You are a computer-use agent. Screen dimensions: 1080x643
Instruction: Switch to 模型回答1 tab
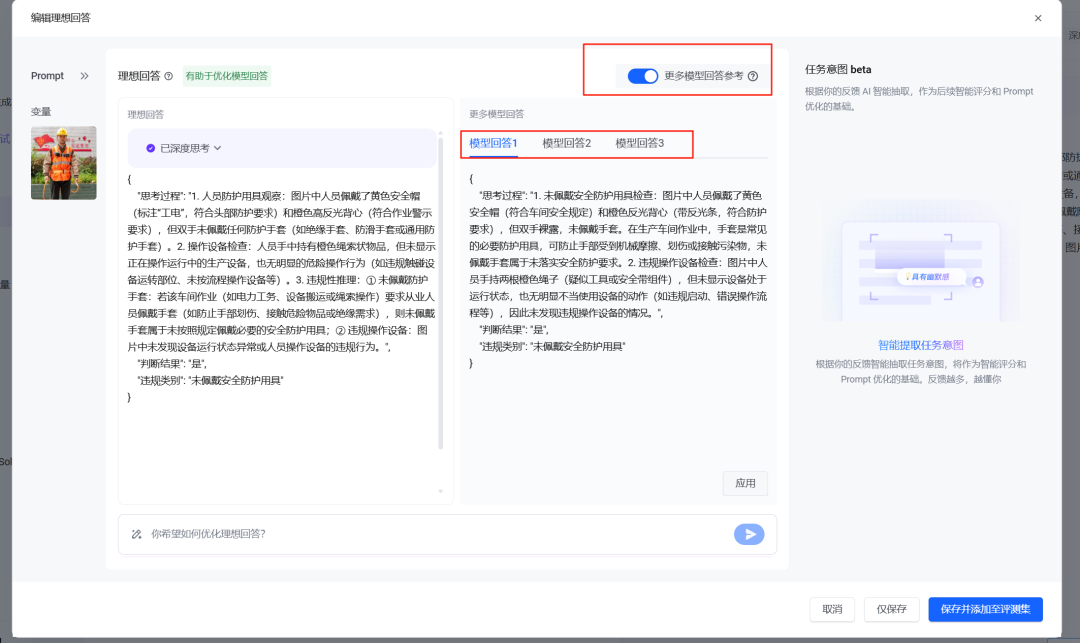point(493,143)
